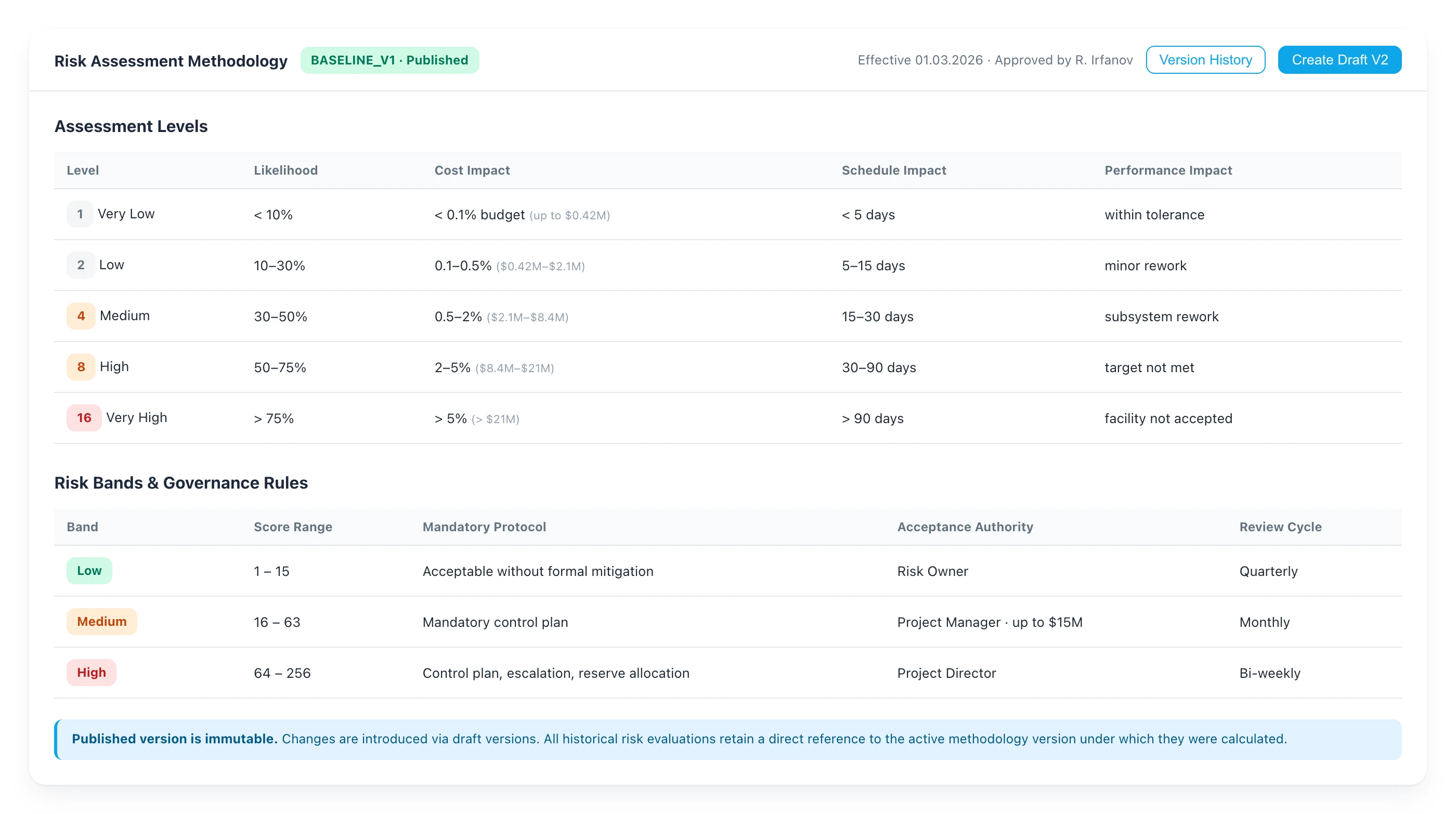The height and width of the screenshot is (814, 1456).
Task: Click the level 1 Very Low score badge
Action: pos(80,214)
